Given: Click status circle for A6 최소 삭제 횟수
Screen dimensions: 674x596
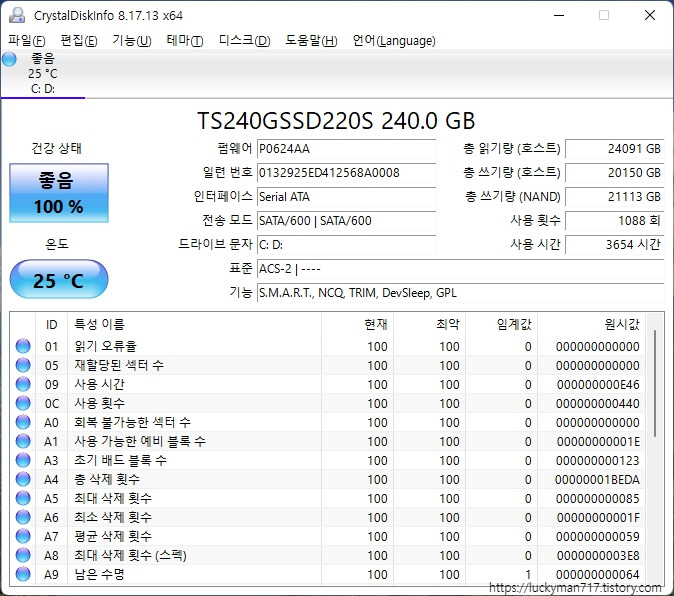Looking at the screenshot, I should tap(23, 517).
